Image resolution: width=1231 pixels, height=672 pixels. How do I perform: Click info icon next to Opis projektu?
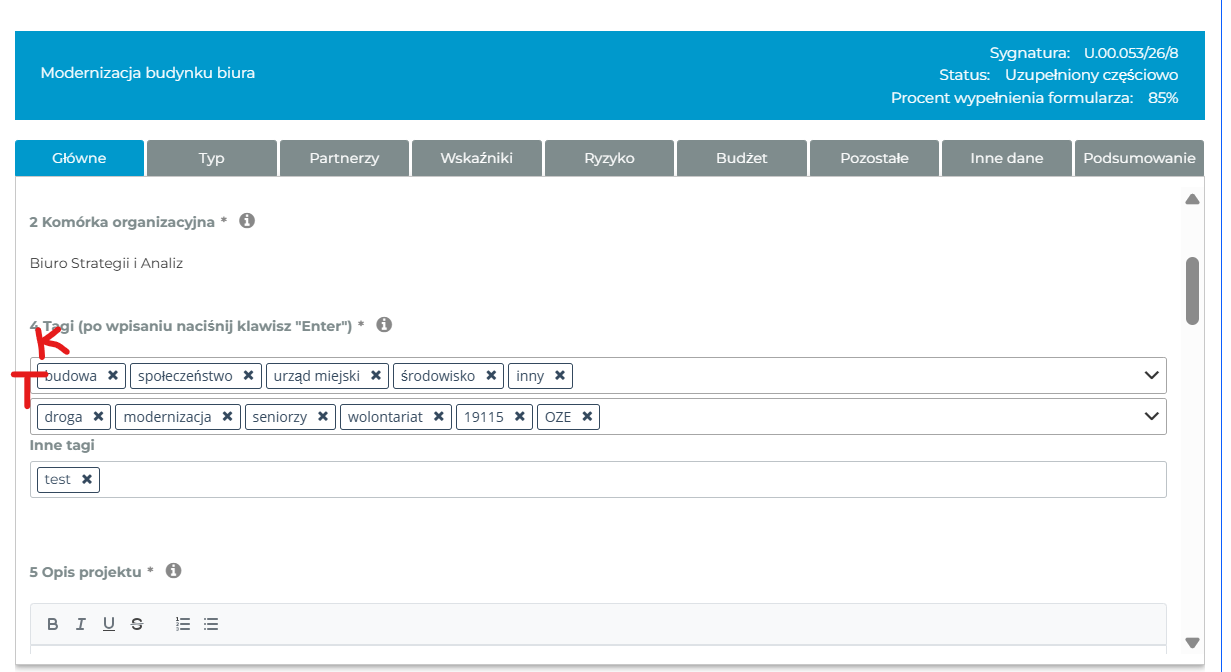173,571
